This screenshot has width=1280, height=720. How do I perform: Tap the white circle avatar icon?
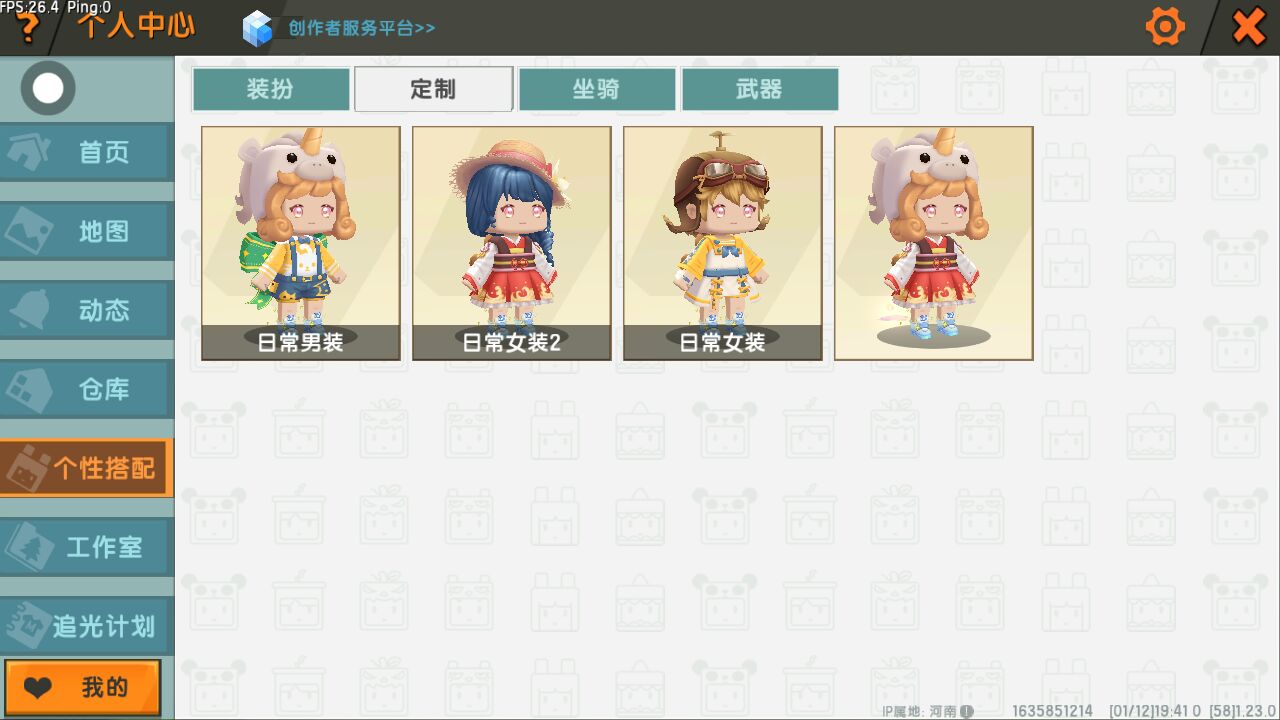coord(48,89)
